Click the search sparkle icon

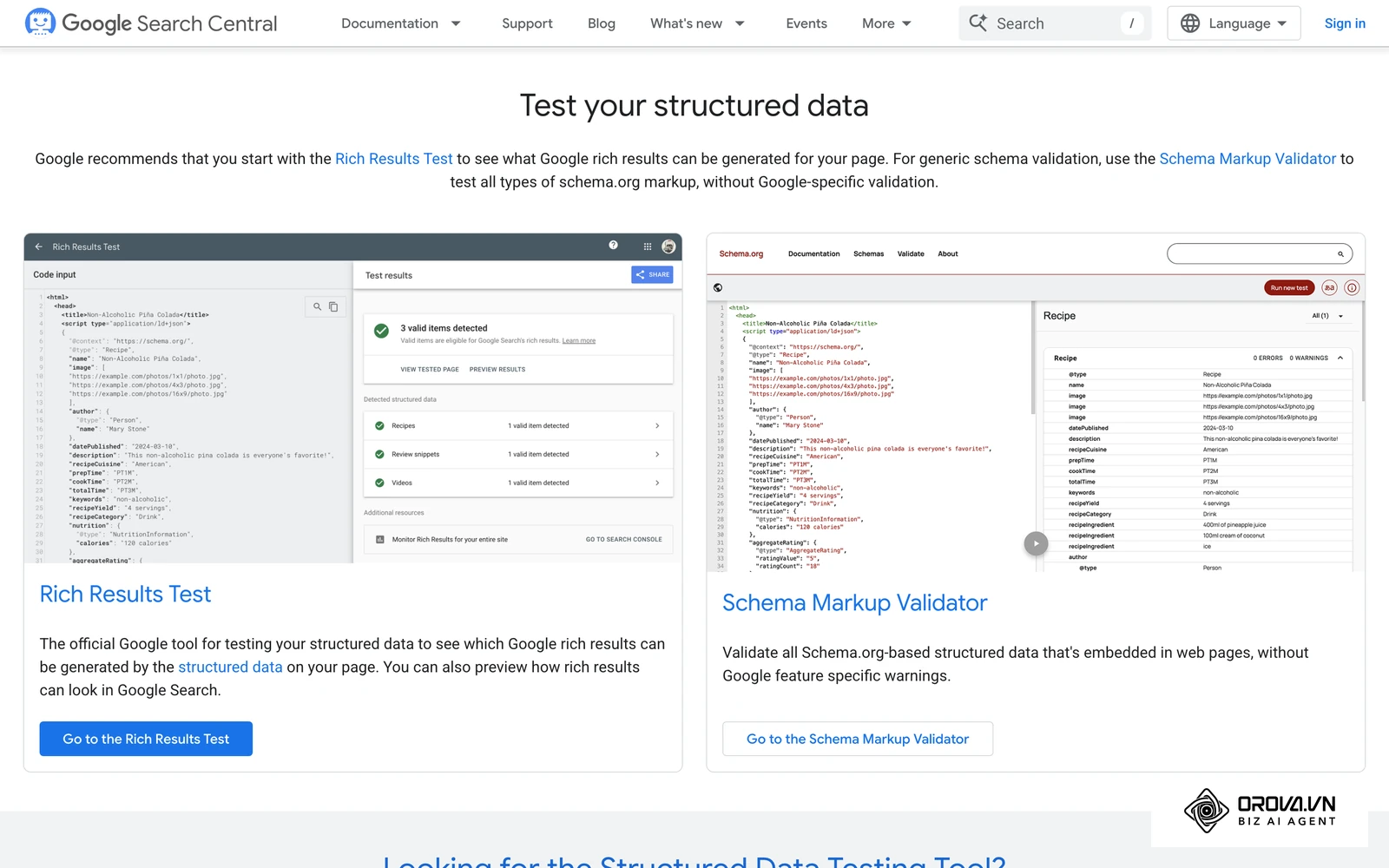[x=978, y=23]
